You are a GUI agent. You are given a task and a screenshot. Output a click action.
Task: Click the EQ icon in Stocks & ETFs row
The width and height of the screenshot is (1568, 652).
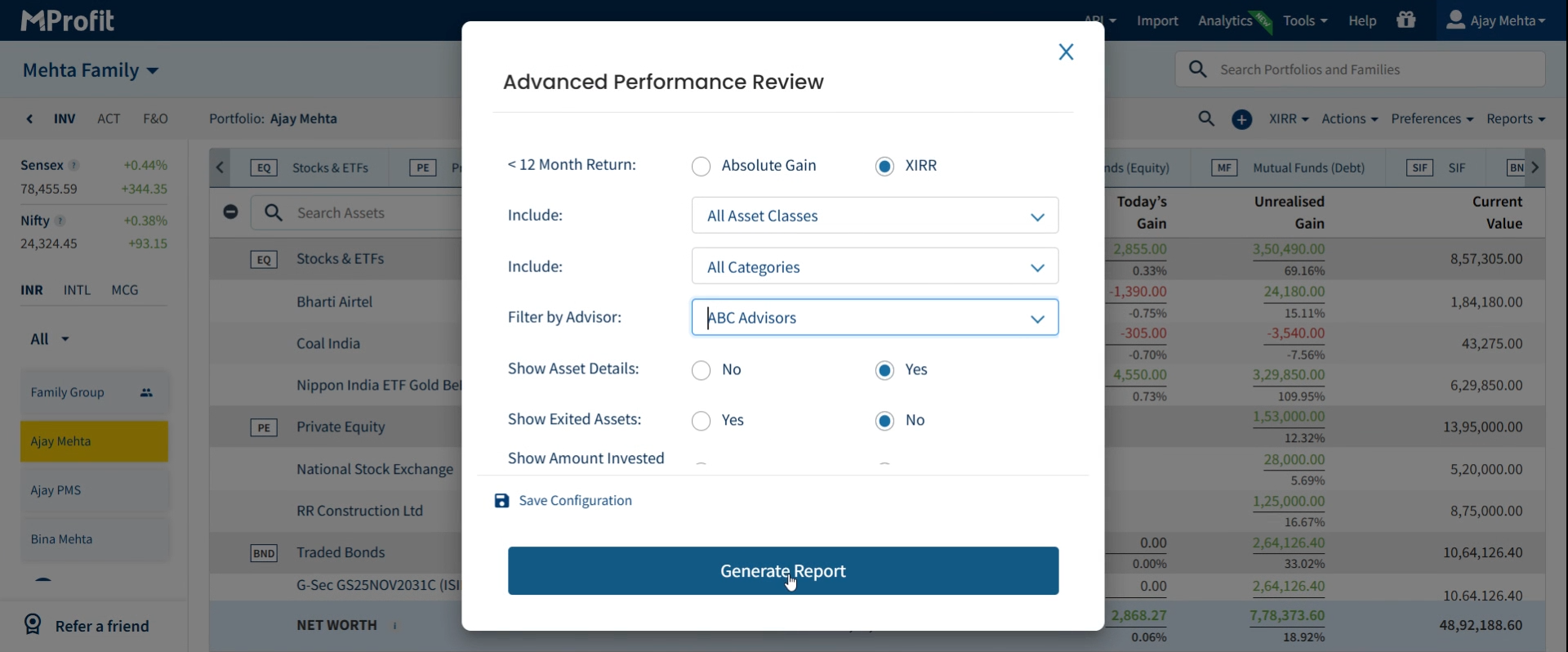[264, 260]
